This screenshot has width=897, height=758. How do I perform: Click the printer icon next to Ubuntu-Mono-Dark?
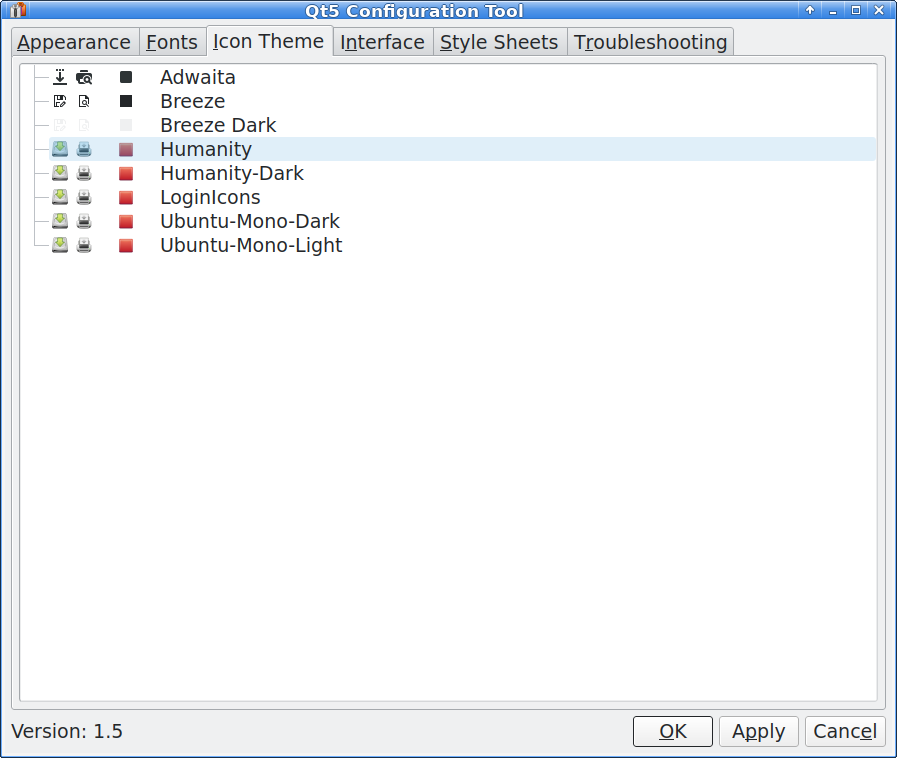click(84, 221)
